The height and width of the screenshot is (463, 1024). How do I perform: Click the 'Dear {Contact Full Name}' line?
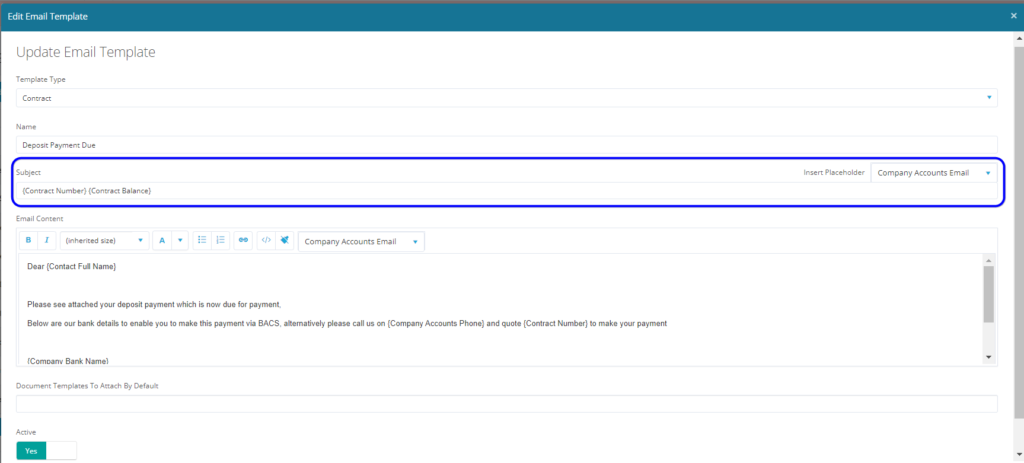point(72,266)
